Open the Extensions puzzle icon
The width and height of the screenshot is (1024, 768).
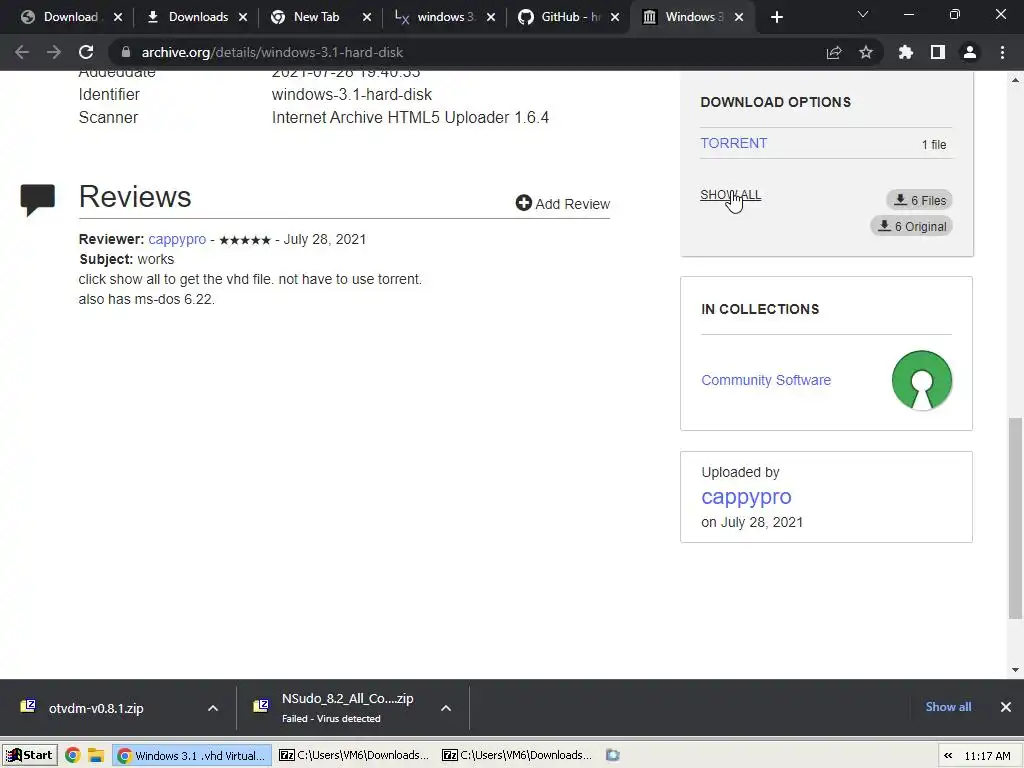(906, 52)
